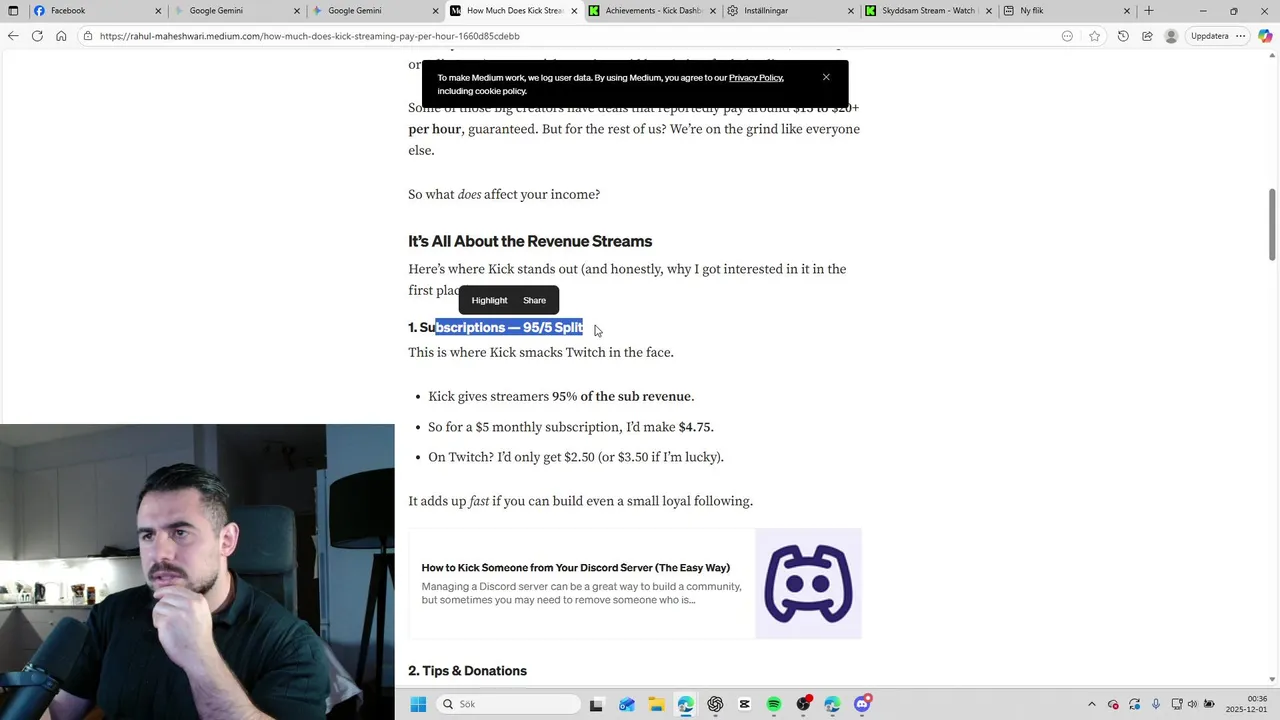1280x720 pixels.
Task: Open the Windows Start menu
Action: [418, 704]
